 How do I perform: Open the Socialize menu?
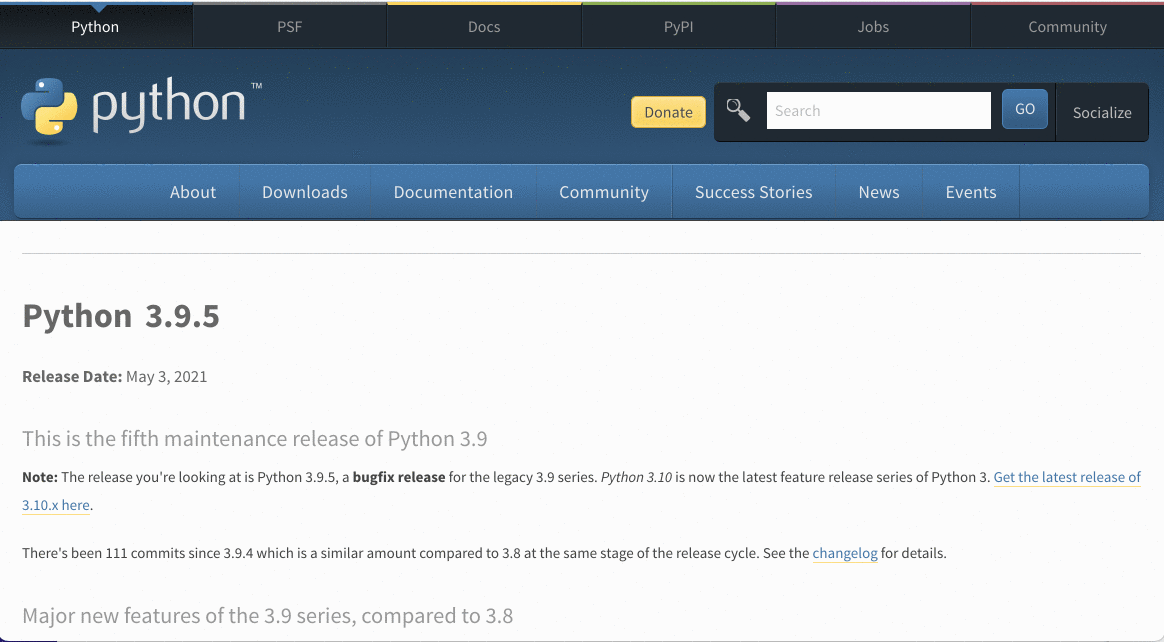pos(1102,113)
